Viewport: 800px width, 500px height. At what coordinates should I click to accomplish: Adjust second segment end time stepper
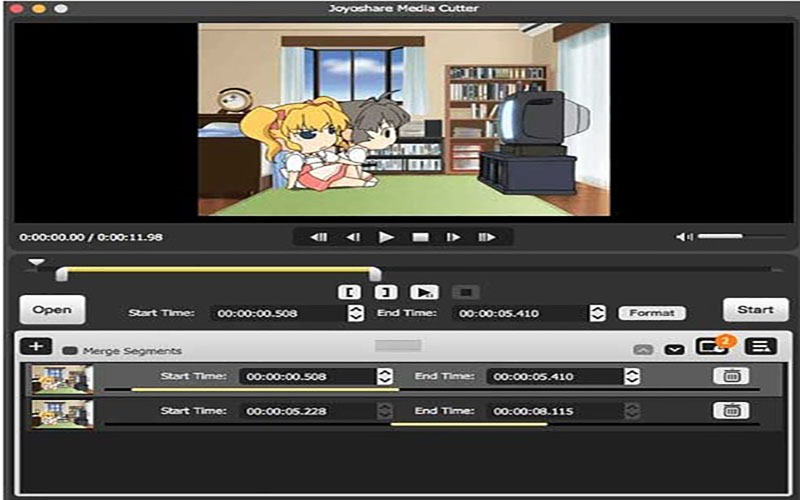coord(632,411)
